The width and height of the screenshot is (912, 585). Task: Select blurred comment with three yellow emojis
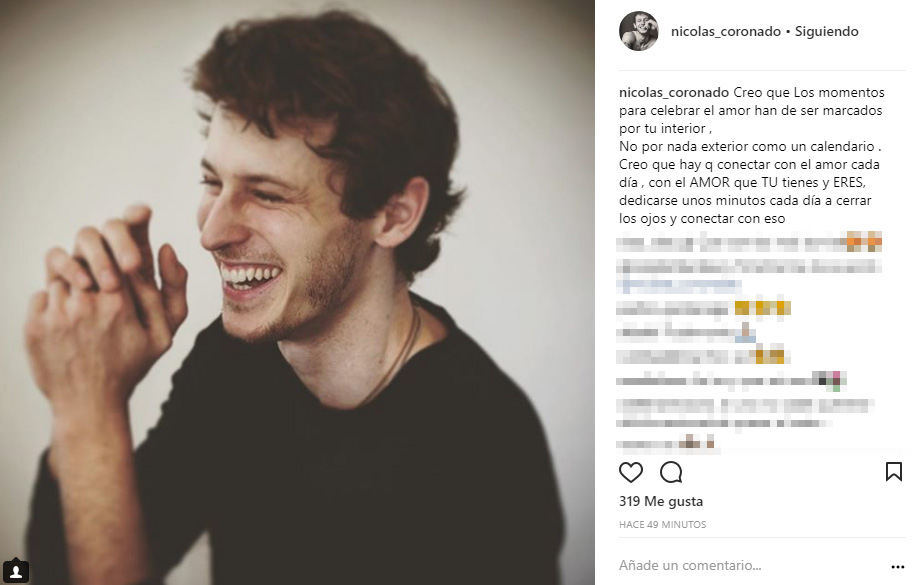tap(704, 308)
